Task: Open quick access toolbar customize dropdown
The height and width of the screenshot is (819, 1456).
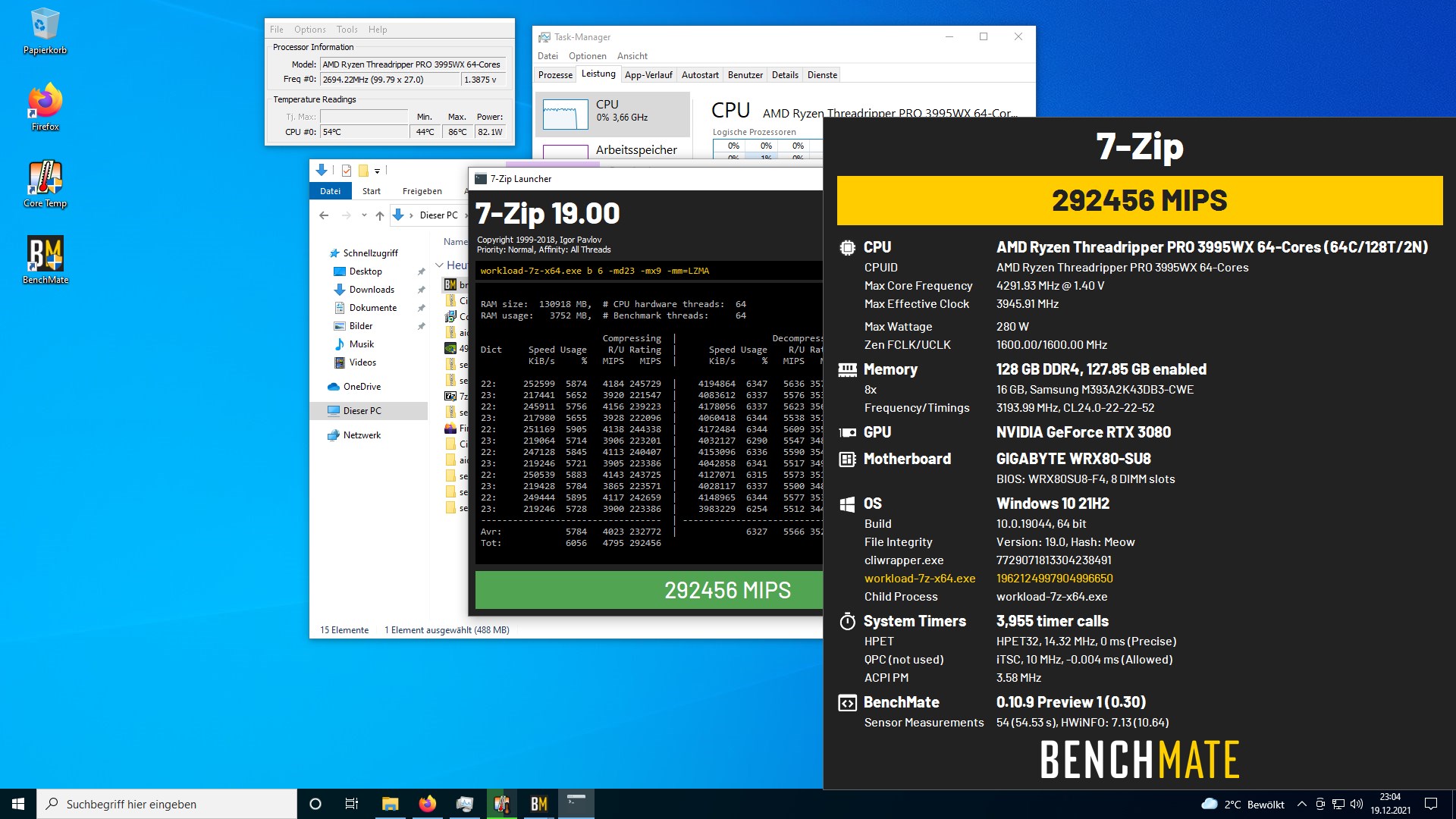Action: click(377, 171)
